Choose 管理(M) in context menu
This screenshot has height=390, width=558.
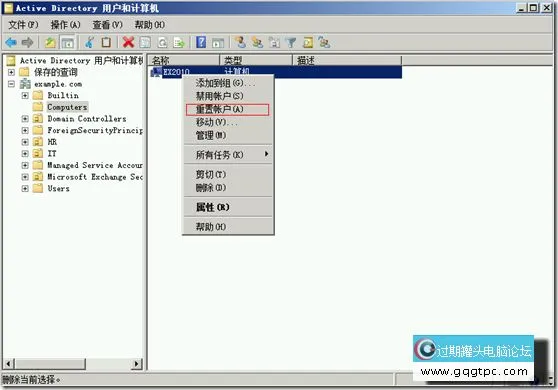[228, 136]
